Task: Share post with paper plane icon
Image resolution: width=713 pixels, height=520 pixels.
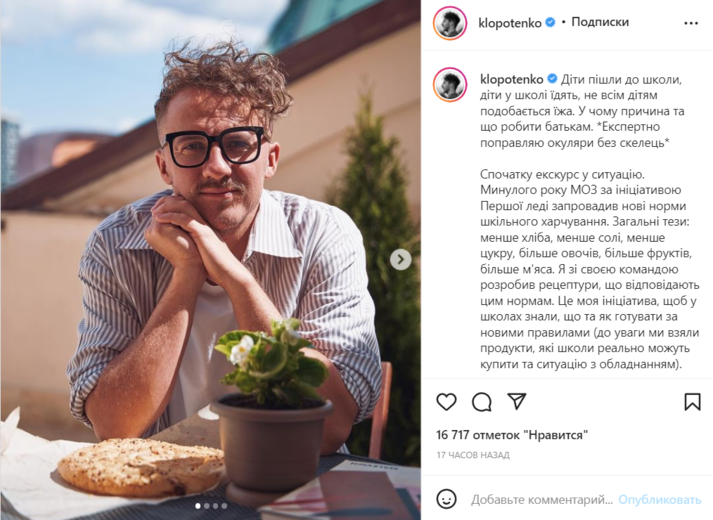Action: click(x=517, y=401)
